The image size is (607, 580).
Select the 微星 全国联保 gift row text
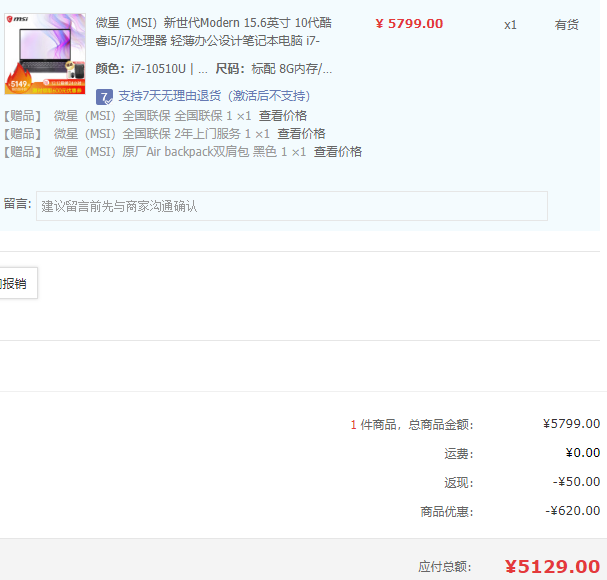click(153, 115)
